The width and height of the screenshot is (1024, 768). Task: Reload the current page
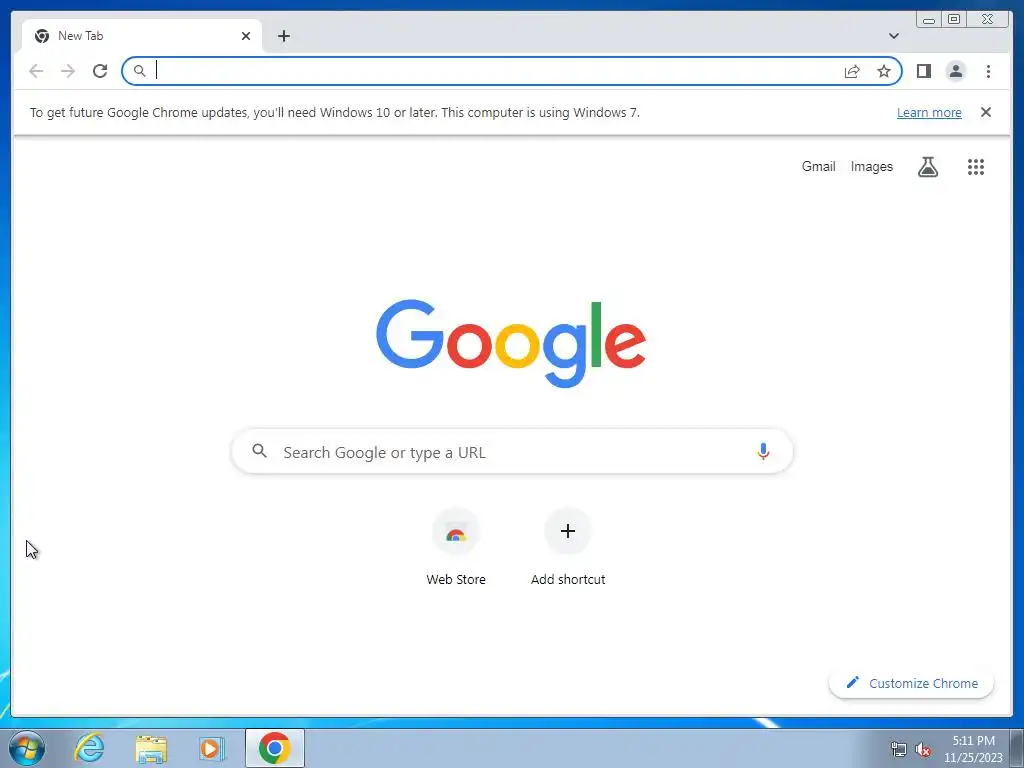pos(100,71)
